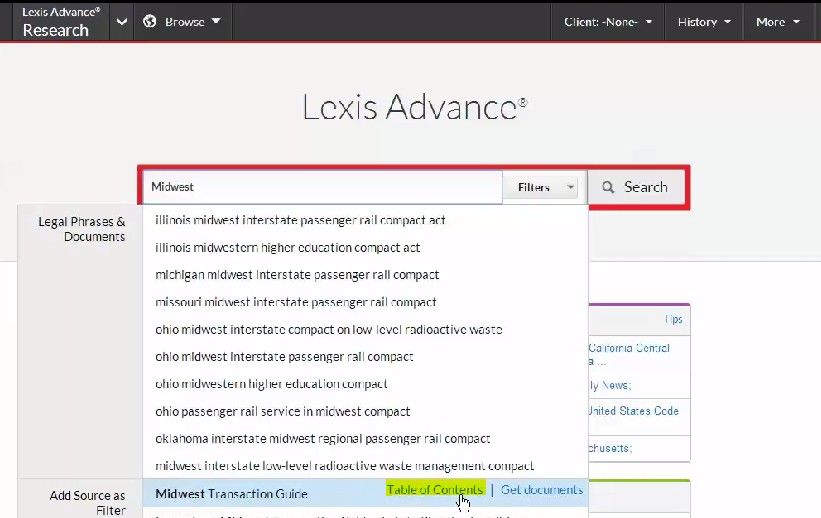Open the More menu
821x518 pixels.
tap(778, 22)
